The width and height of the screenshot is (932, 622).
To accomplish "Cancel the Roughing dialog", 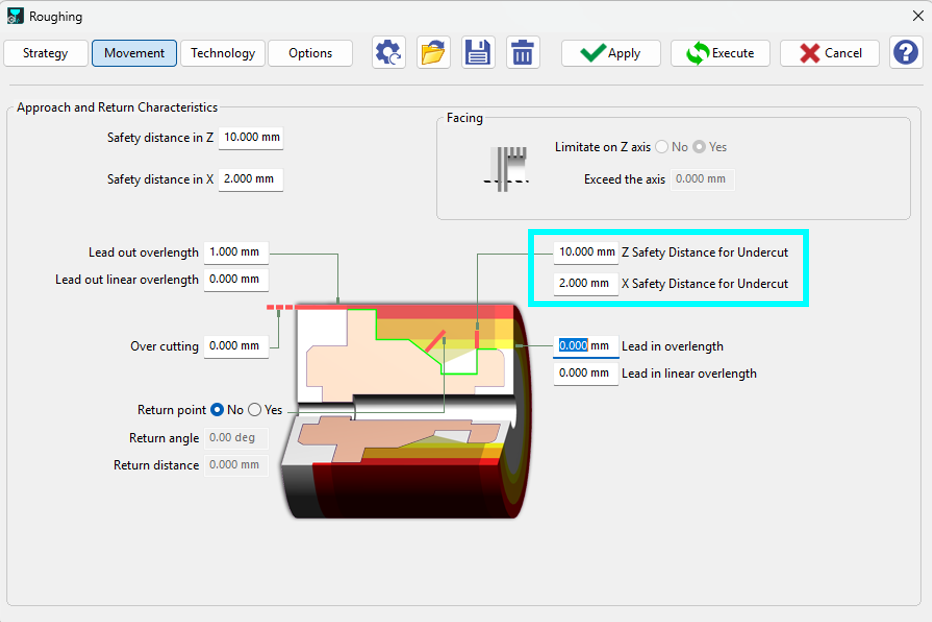I will 830,54.
